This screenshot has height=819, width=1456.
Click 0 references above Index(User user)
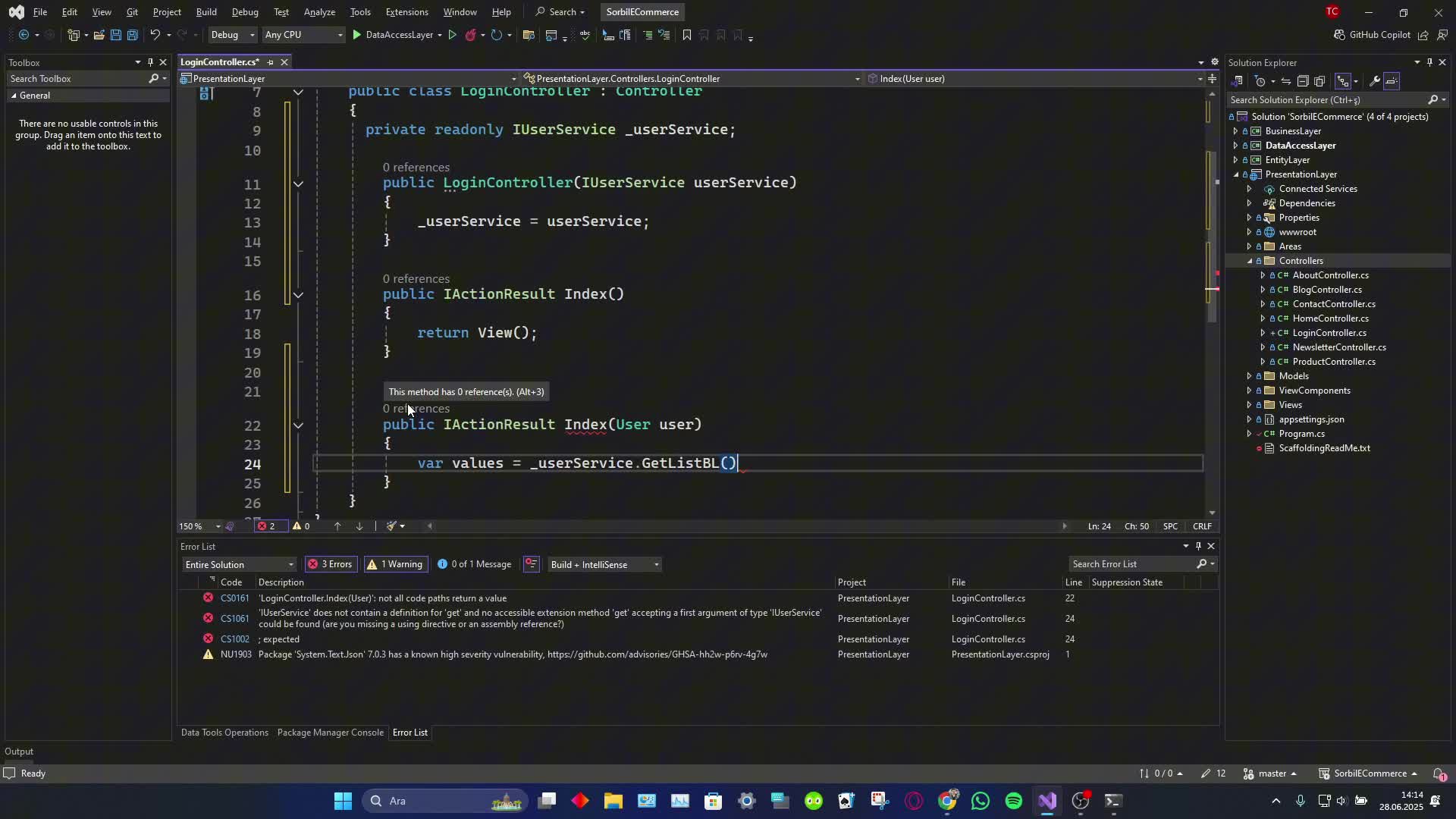[x=416, y=409]
